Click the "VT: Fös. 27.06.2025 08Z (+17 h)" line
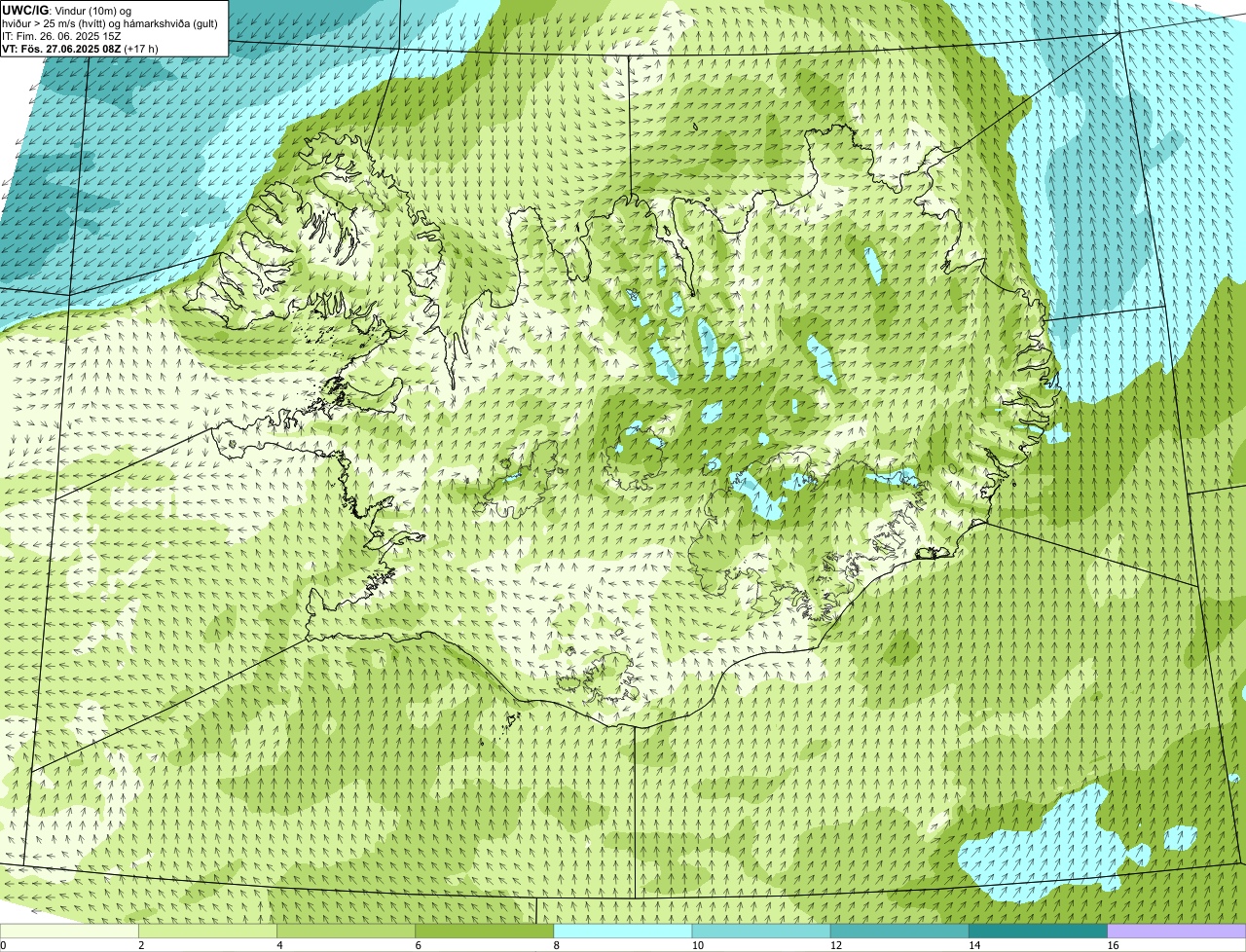 81,48
